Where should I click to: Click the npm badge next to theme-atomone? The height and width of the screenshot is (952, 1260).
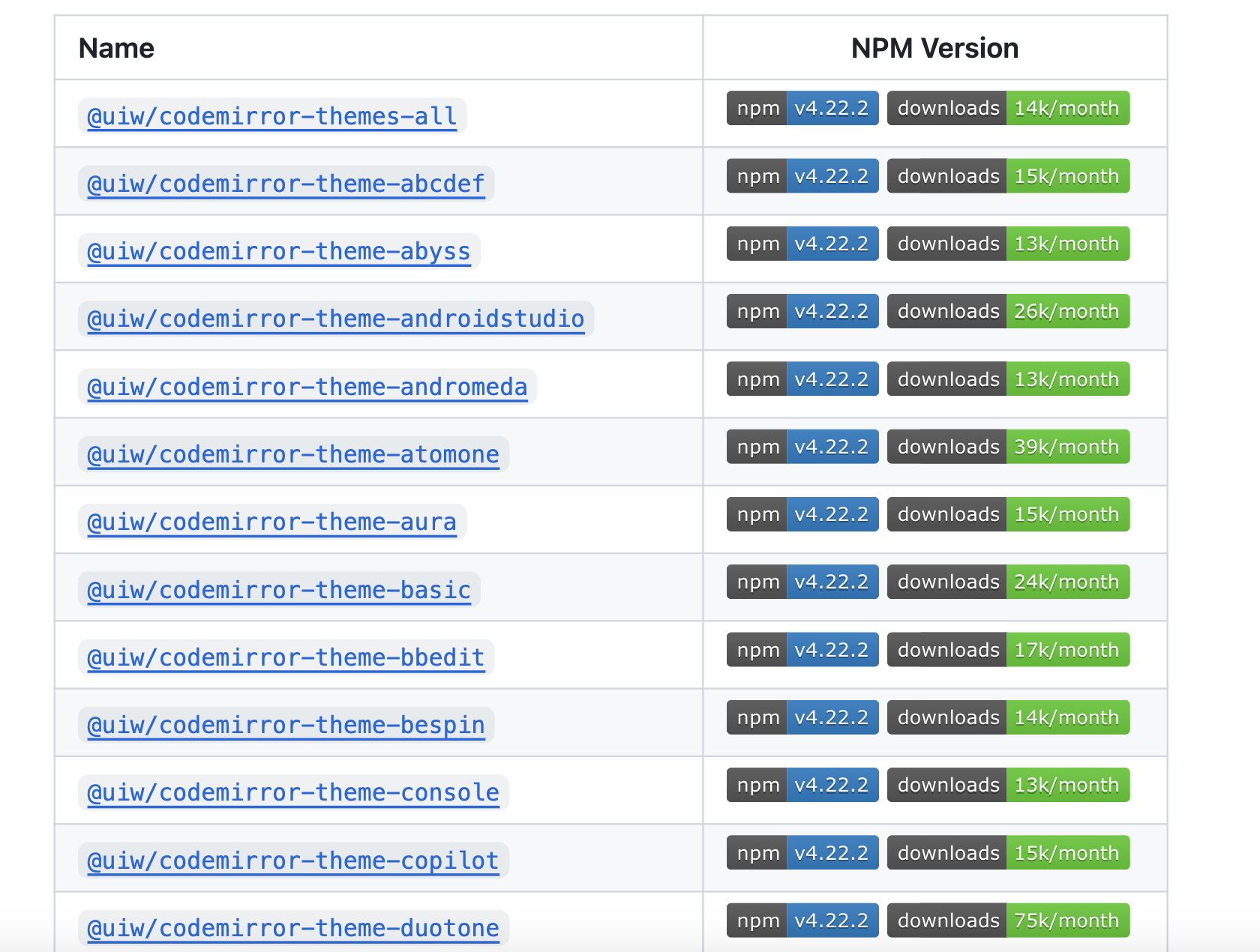[802, 446]
